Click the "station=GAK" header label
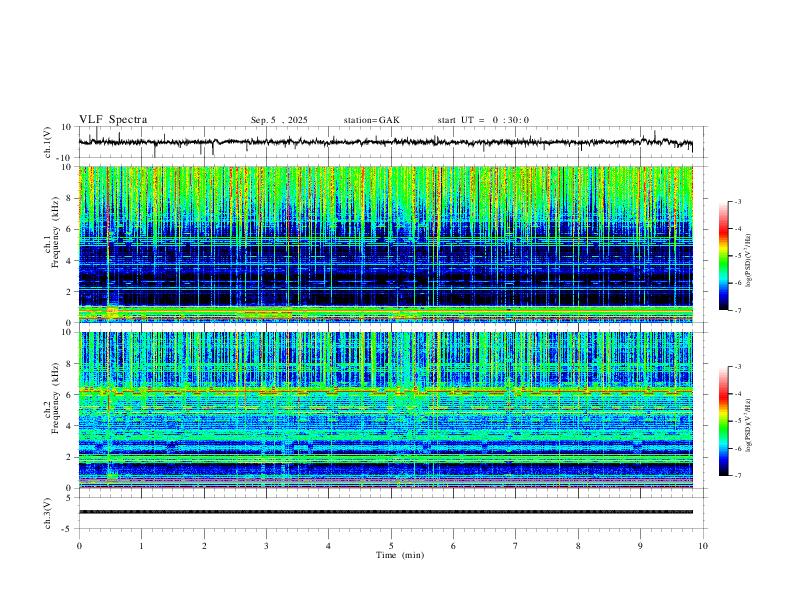792x612 pixels. pos(371,120)
